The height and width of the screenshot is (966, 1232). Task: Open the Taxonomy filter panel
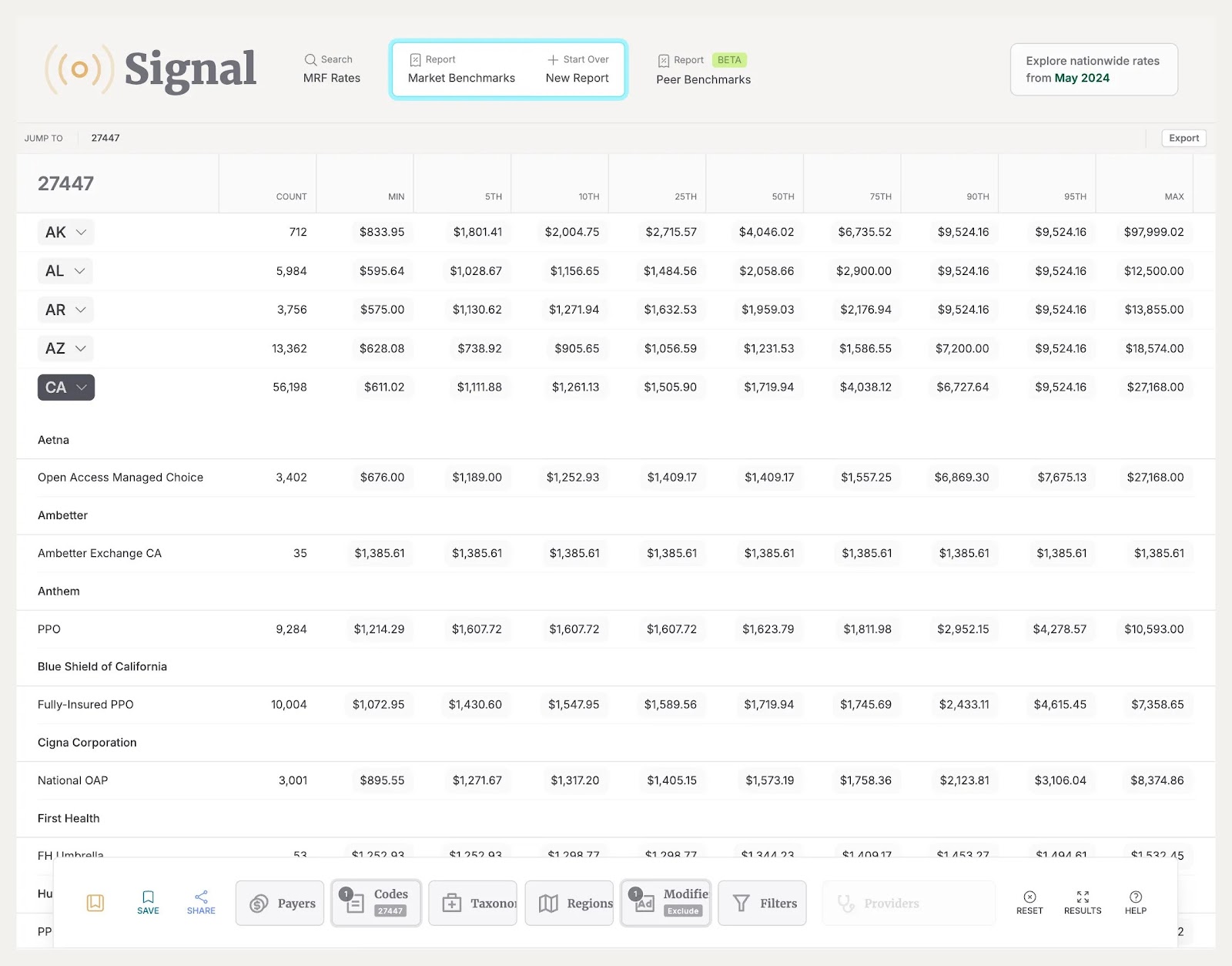click(473, 903)
